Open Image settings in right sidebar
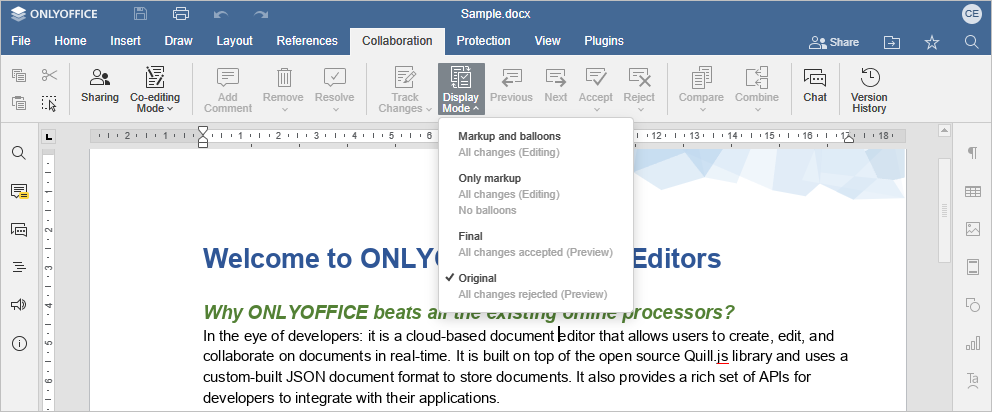The image size is (992, 412). [973, 229]
